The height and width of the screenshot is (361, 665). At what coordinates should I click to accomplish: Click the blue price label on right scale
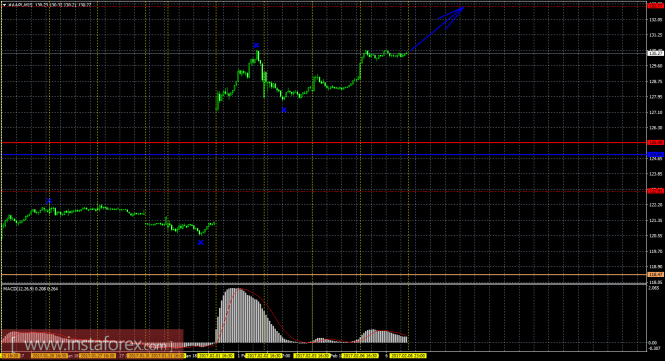coord(656,155)
